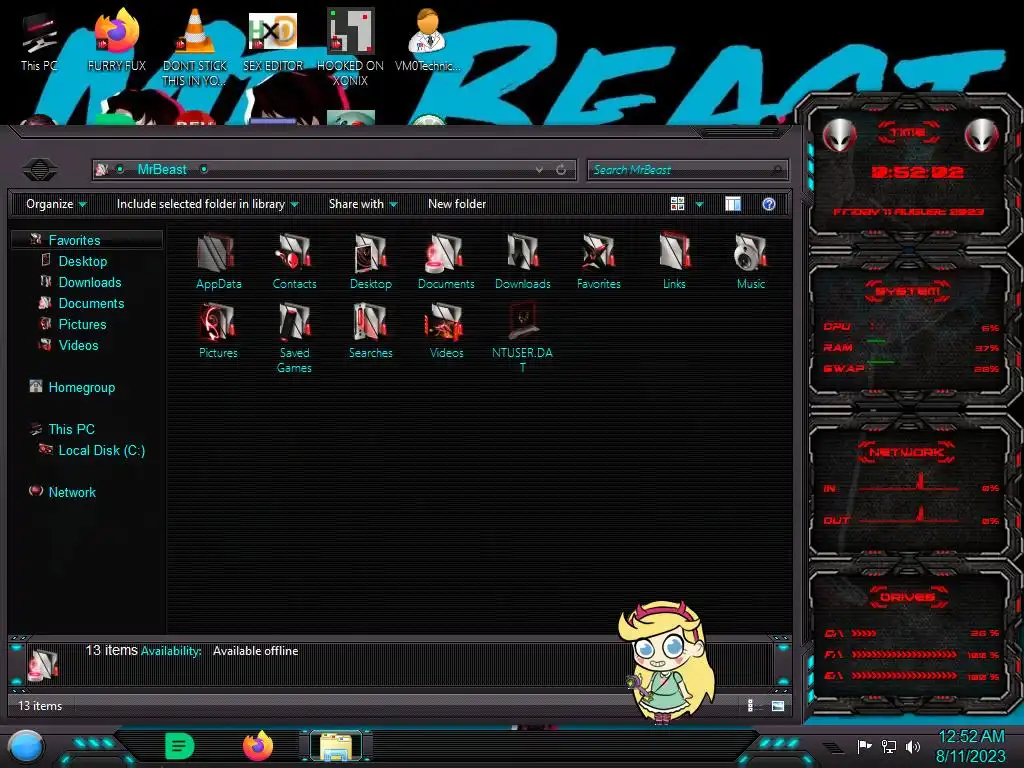Open the green notes app on taskbar
The width and height of the screenshot is (1024, 768).
pos(179,746)
